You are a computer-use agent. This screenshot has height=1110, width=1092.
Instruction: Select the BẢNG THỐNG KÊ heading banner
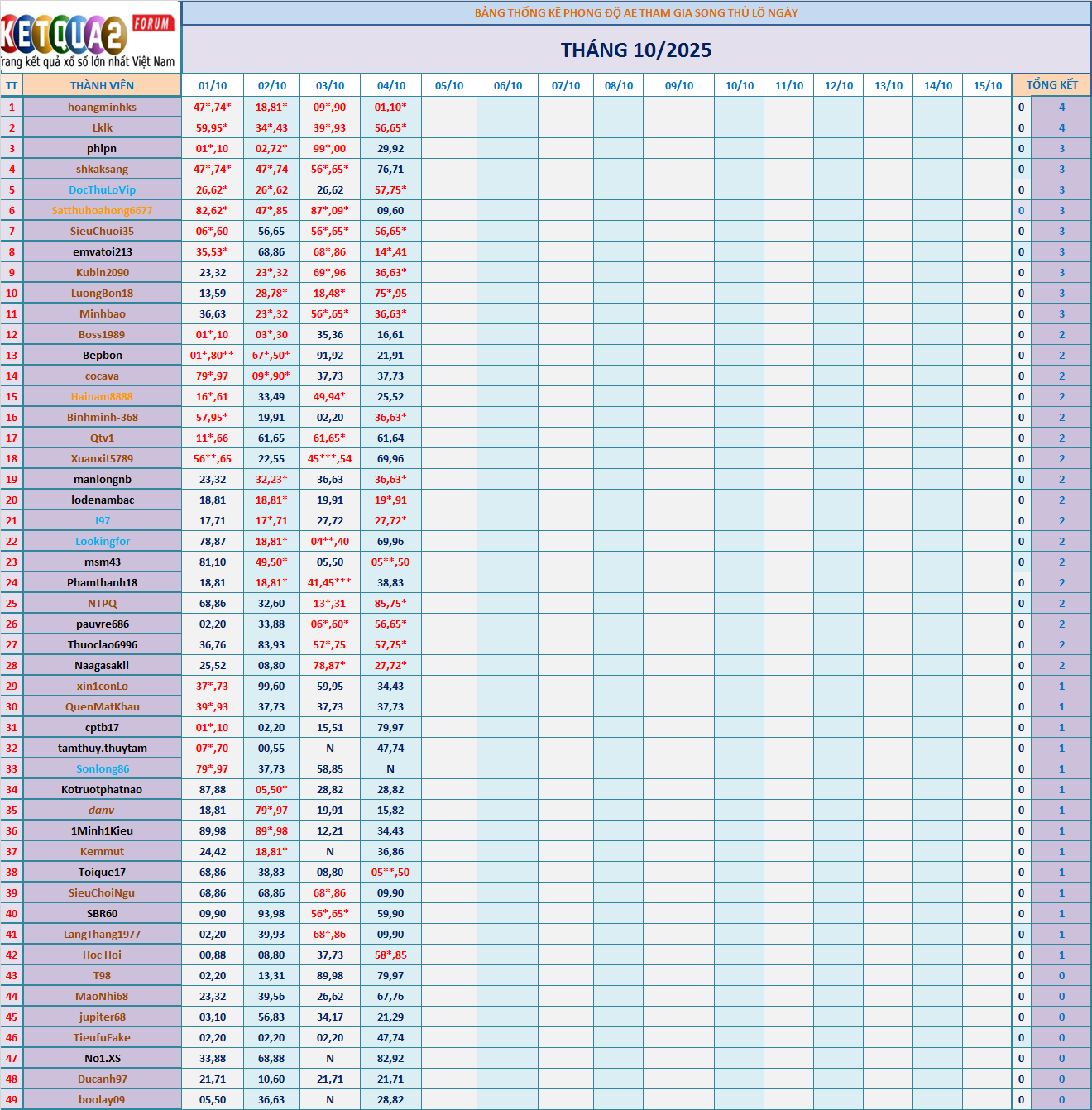tap(635, 12)
